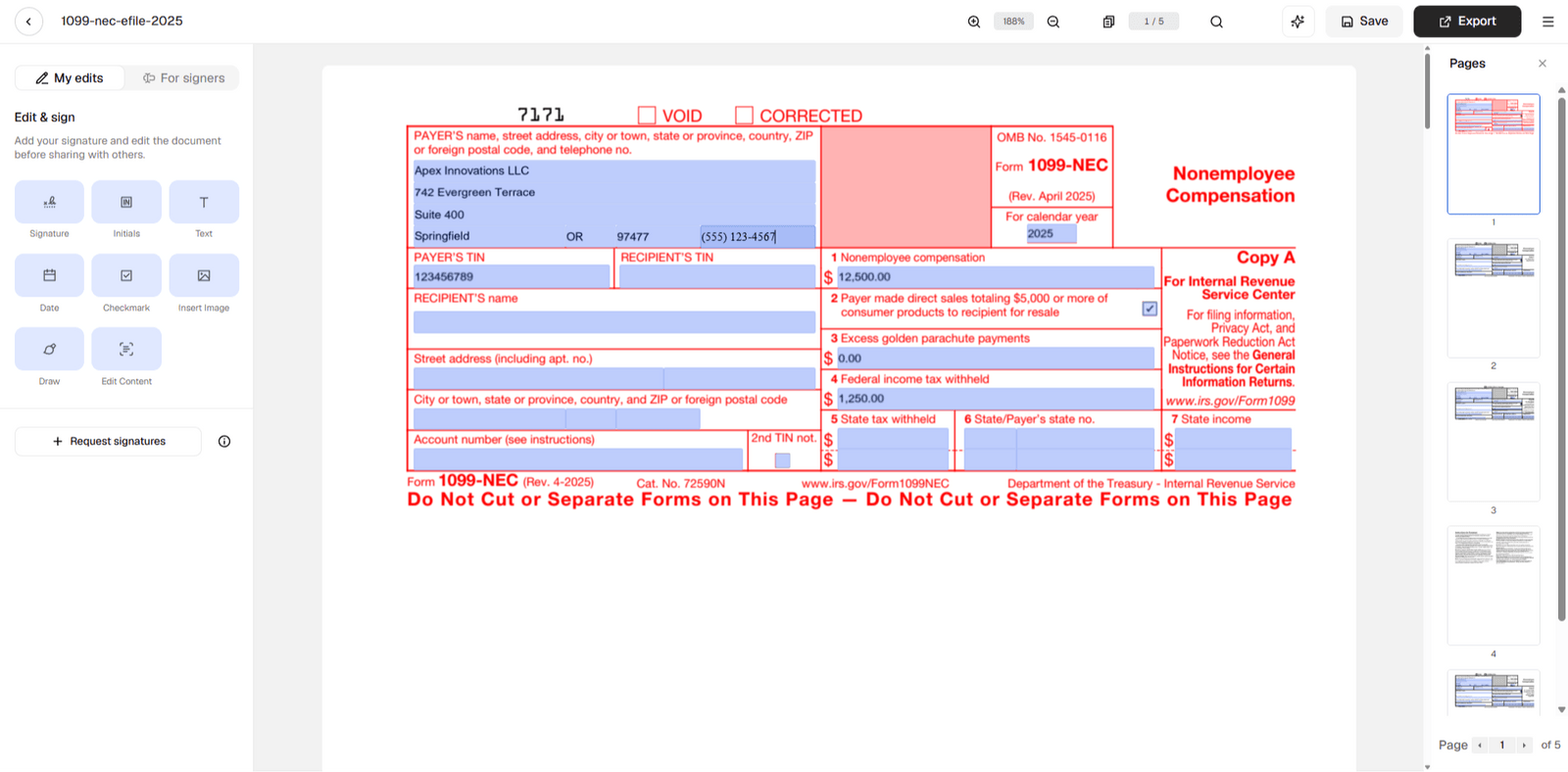This screenshot has height=772, width=1568.
Task: Click the Export button
Action: pos(1467,22)
